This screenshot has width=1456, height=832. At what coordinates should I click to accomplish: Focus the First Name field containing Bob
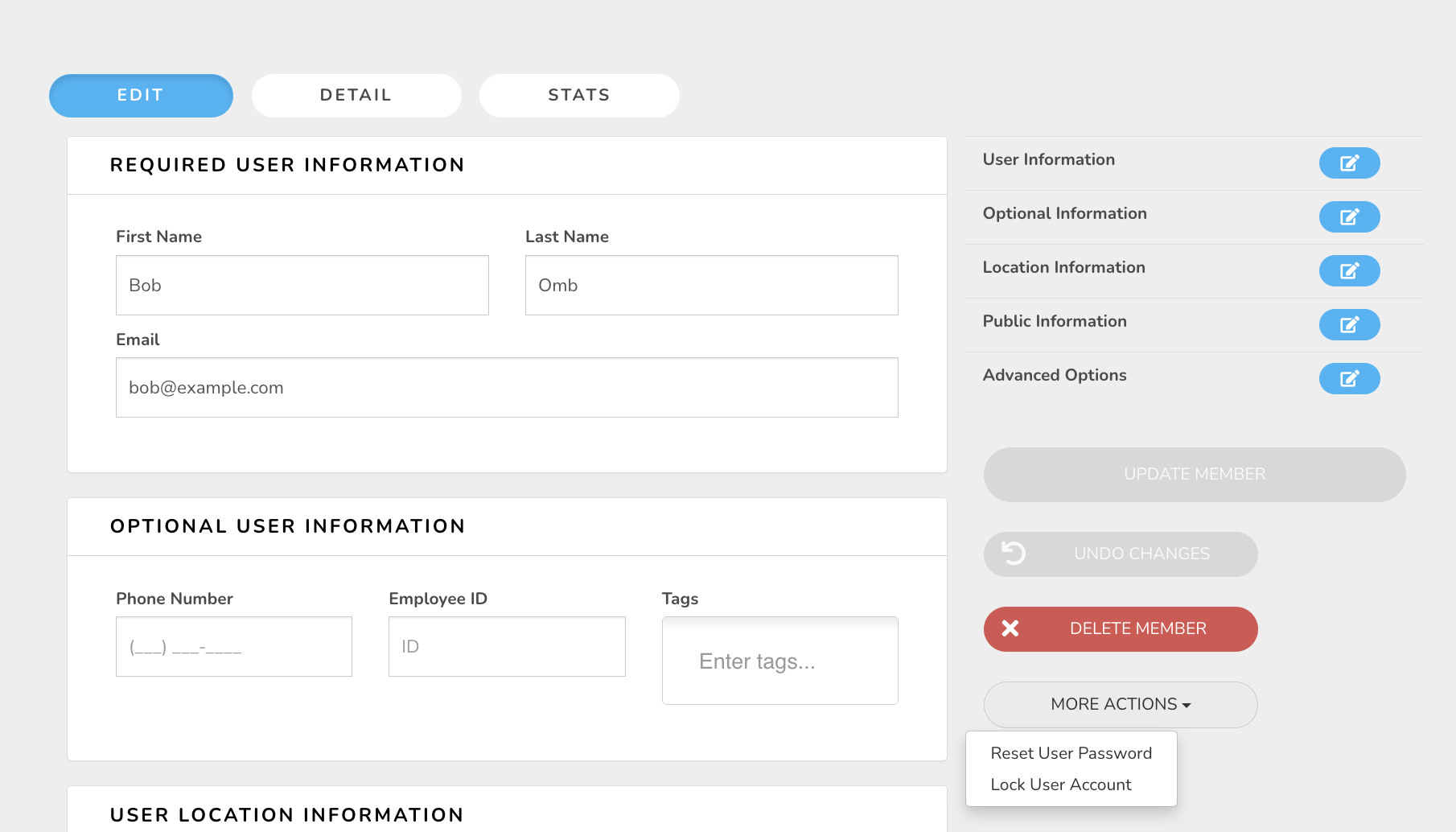click(302, 286)
